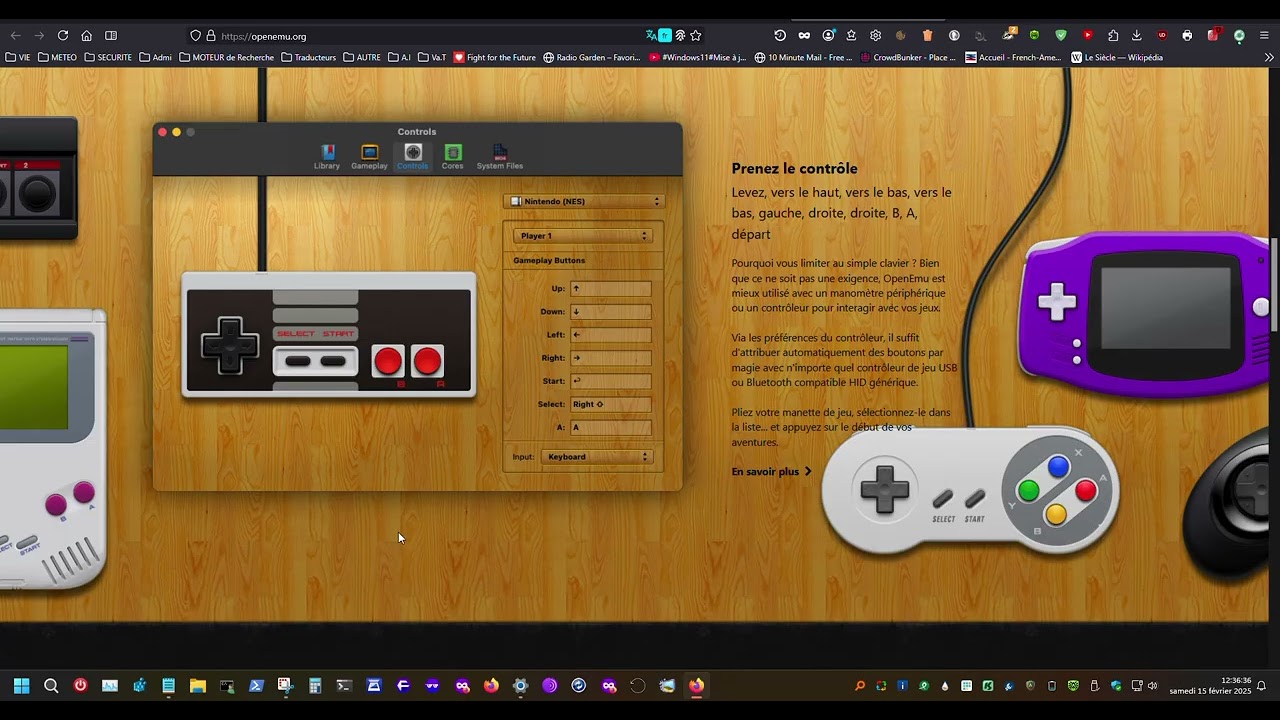1280x720 pixels.
Task: Click the active Firefox icon in taskbar
Action: point(696,686)
